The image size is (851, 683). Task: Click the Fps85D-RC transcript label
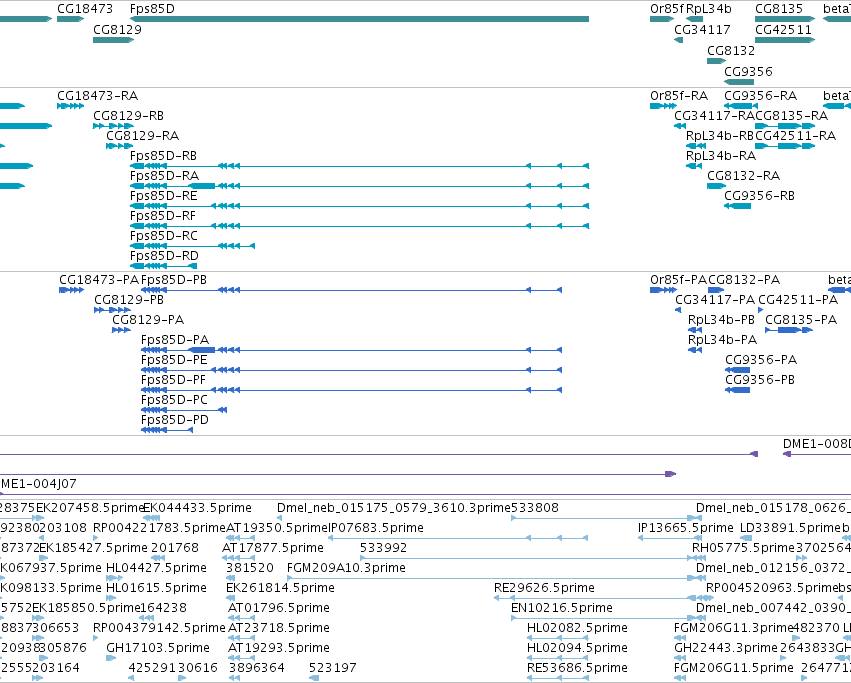(x=163, y=236)
